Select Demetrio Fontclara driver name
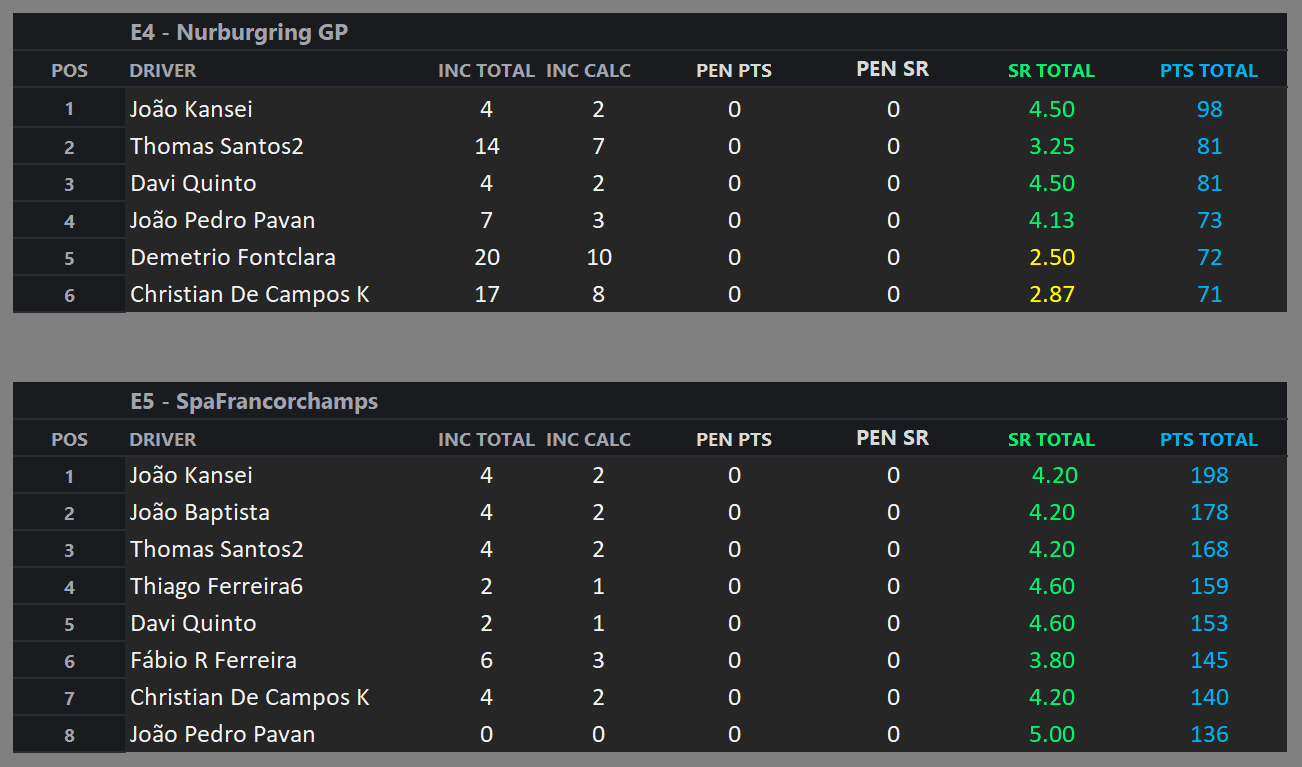Viewport: 1302px width, 767px height. click(x=233, y=257)
